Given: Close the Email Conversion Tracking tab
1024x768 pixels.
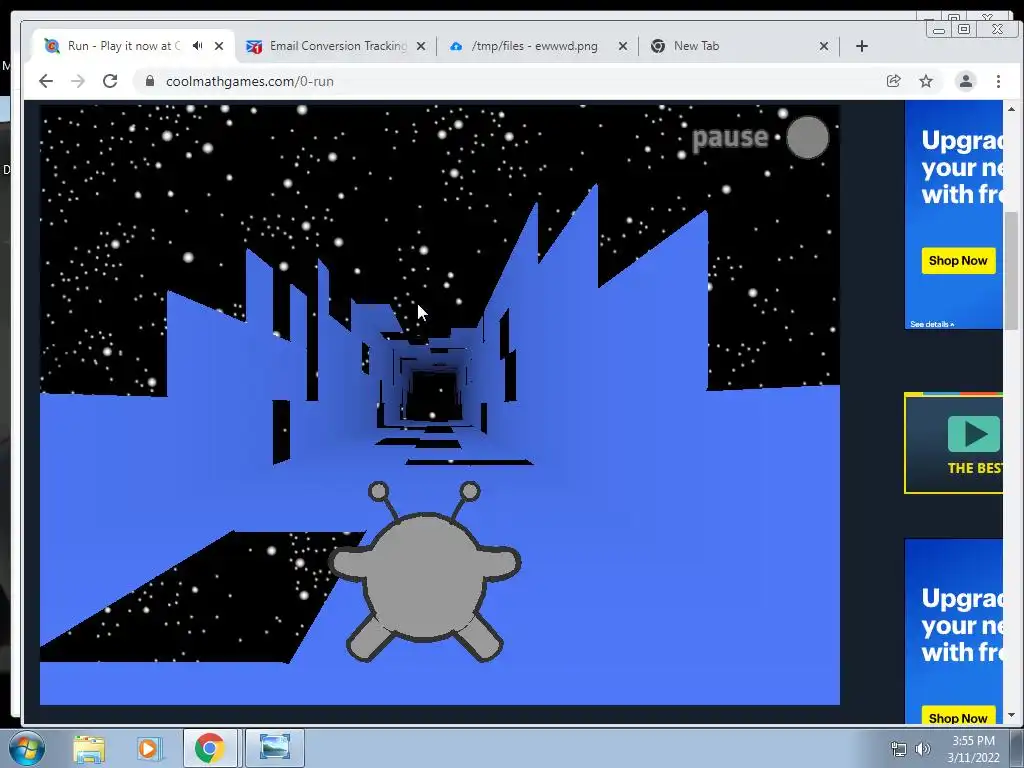Looking at the screenshot, I should pyautogui.click(x=421, y=46).
